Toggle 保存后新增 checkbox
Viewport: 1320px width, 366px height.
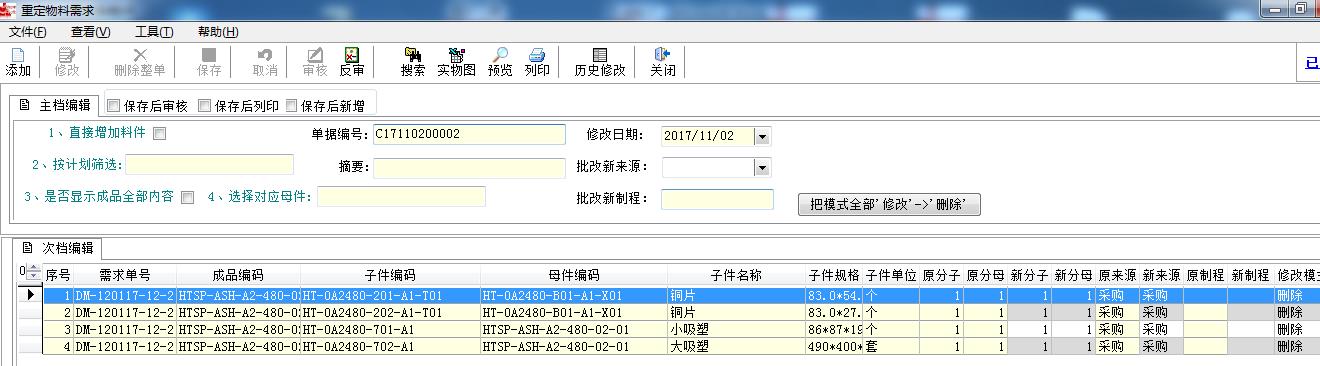(292, 105)
